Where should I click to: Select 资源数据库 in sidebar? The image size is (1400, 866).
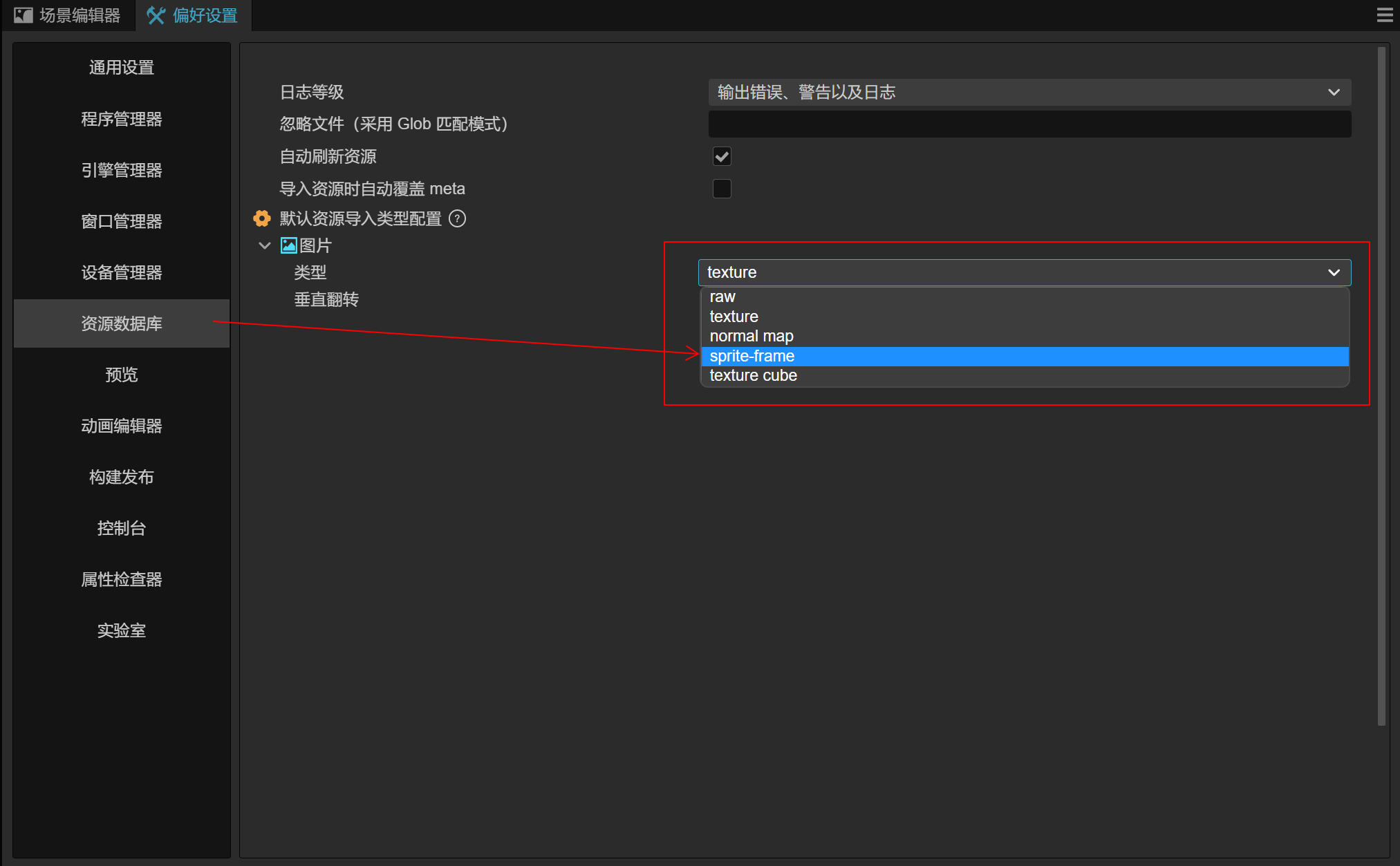(122, 323)
